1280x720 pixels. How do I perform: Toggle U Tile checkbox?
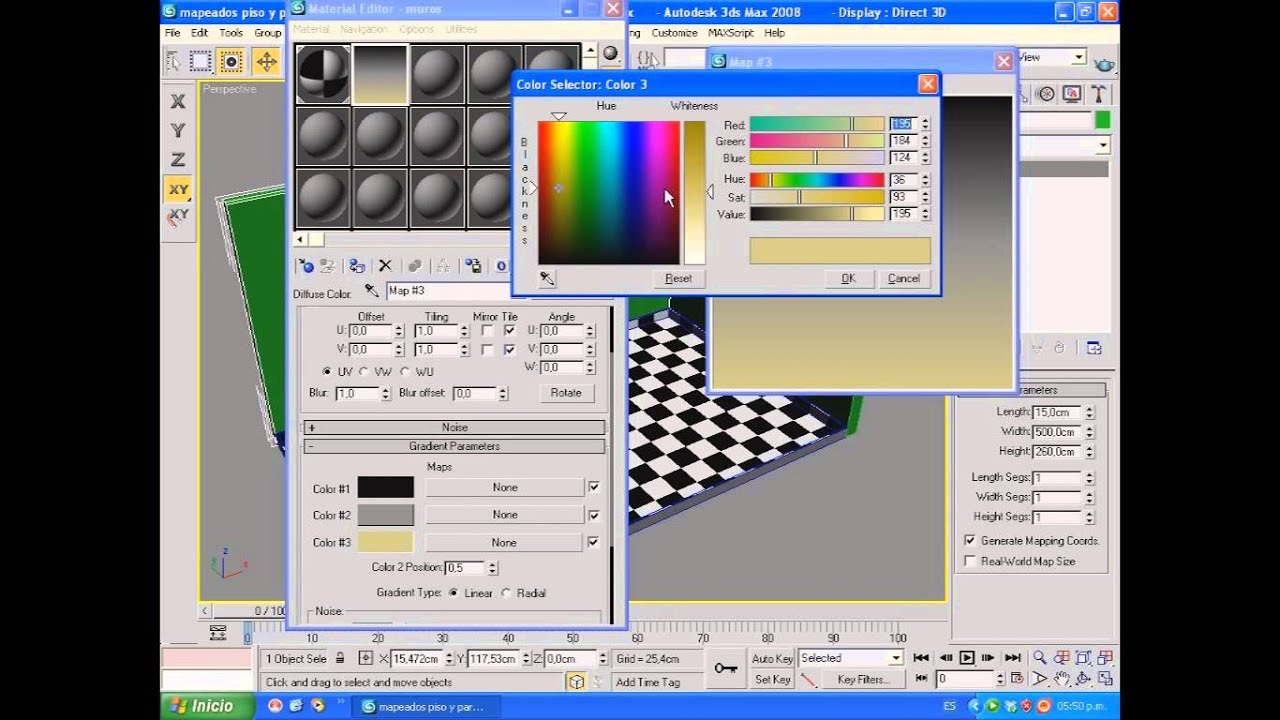pyautogui.click(x=510, y=330)
